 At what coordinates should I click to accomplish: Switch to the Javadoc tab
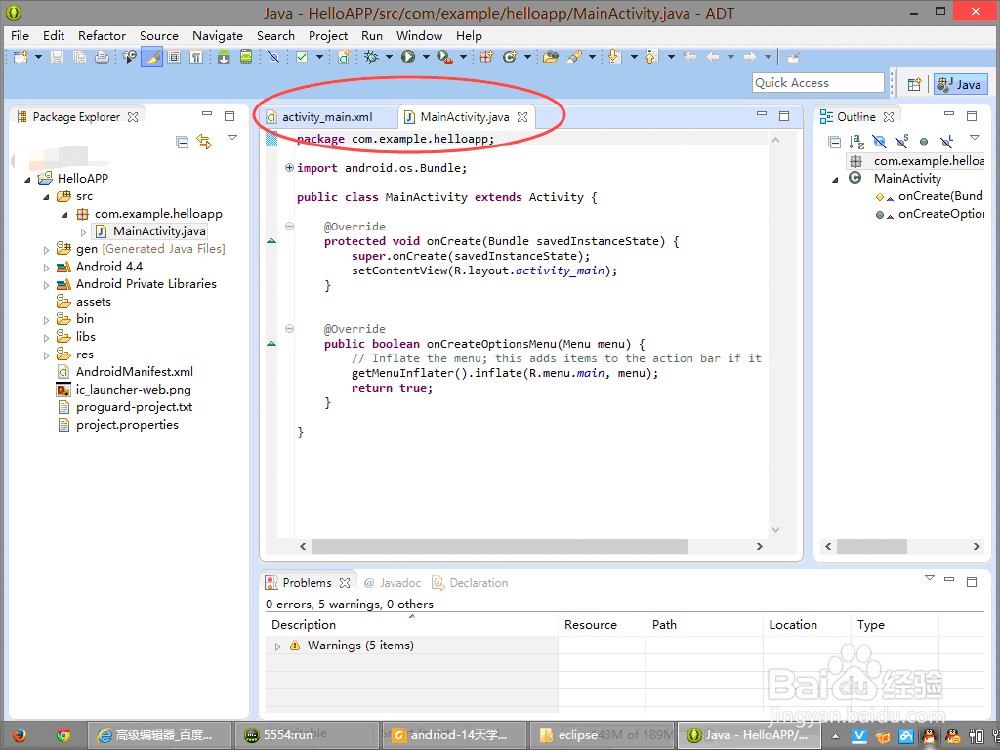tap(393, 583)
